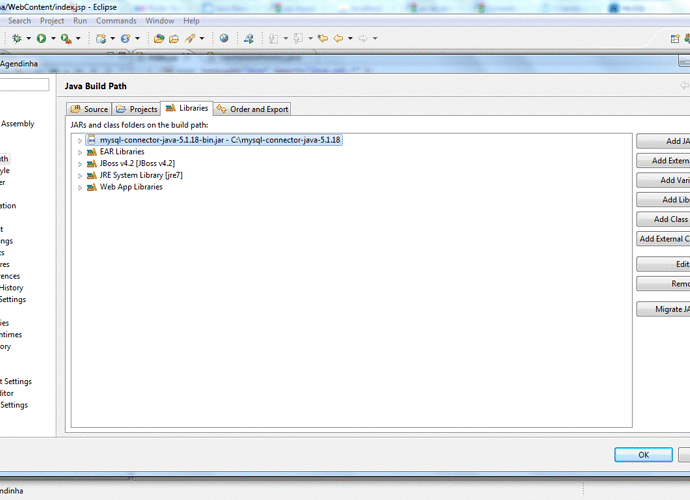Click the Last Edit Location icon
Image resolution: width=690 pixels, height=500 pixels.
[323, 38]
